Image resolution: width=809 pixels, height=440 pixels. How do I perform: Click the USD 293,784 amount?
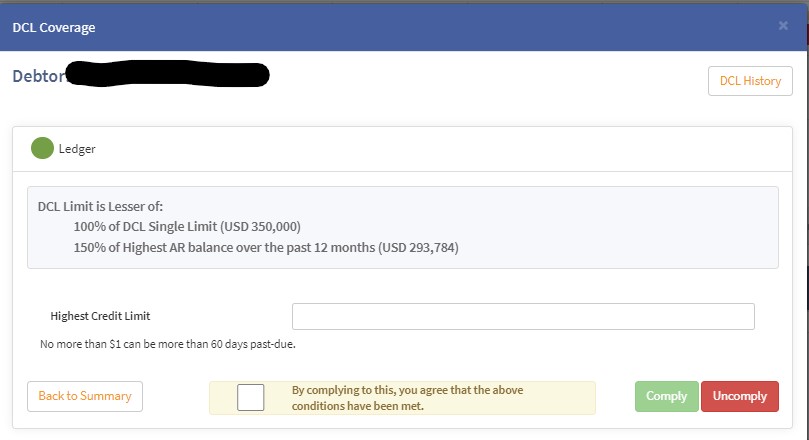point(419,247)
